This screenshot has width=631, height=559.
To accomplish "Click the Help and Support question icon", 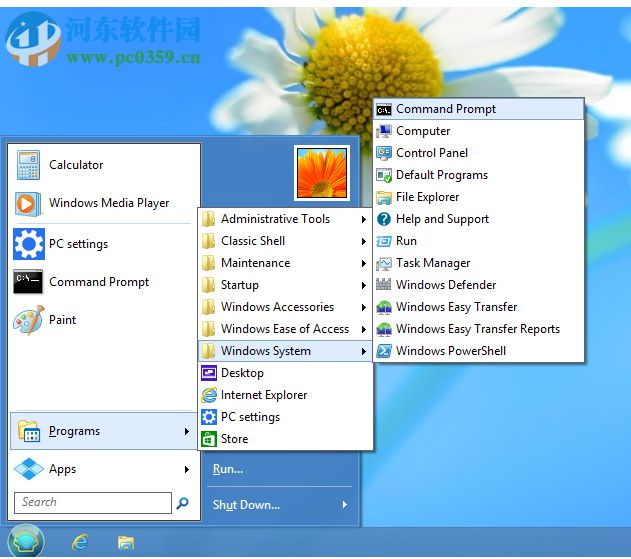I will [x=384, y=219].
